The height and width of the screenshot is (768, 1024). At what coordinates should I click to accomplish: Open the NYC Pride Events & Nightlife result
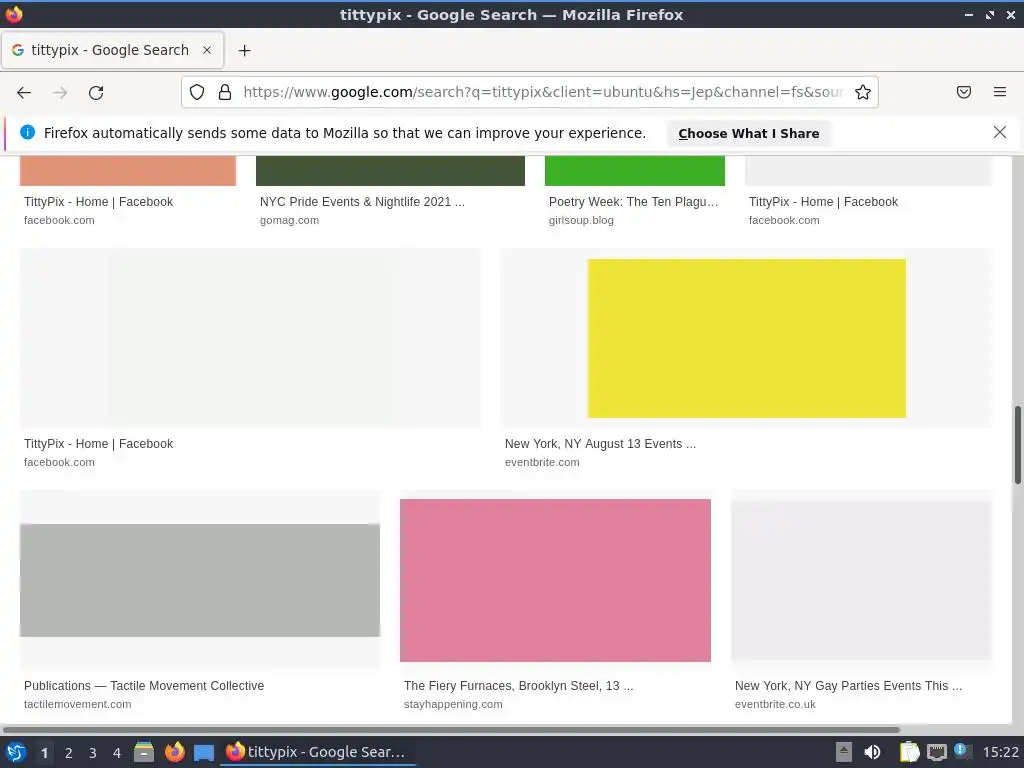(x=362, y=202)
